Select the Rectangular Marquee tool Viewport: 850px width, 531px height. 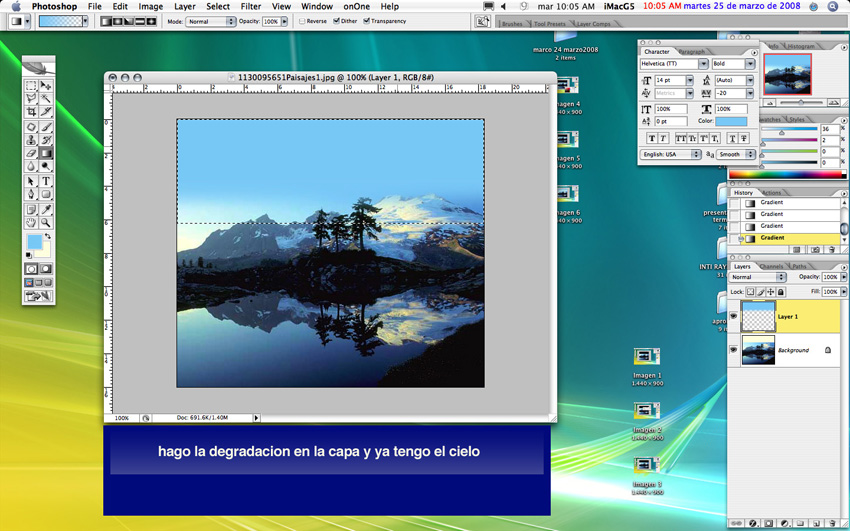[x=32, y=86]
